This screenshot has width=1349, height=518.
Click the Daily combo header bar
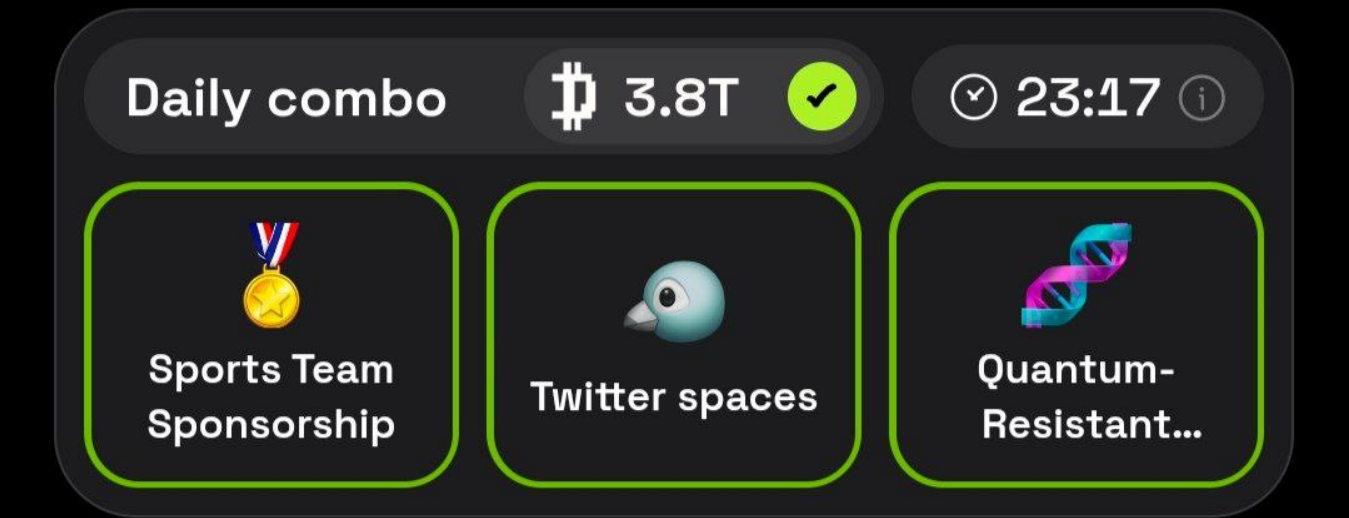click(483, 97)
